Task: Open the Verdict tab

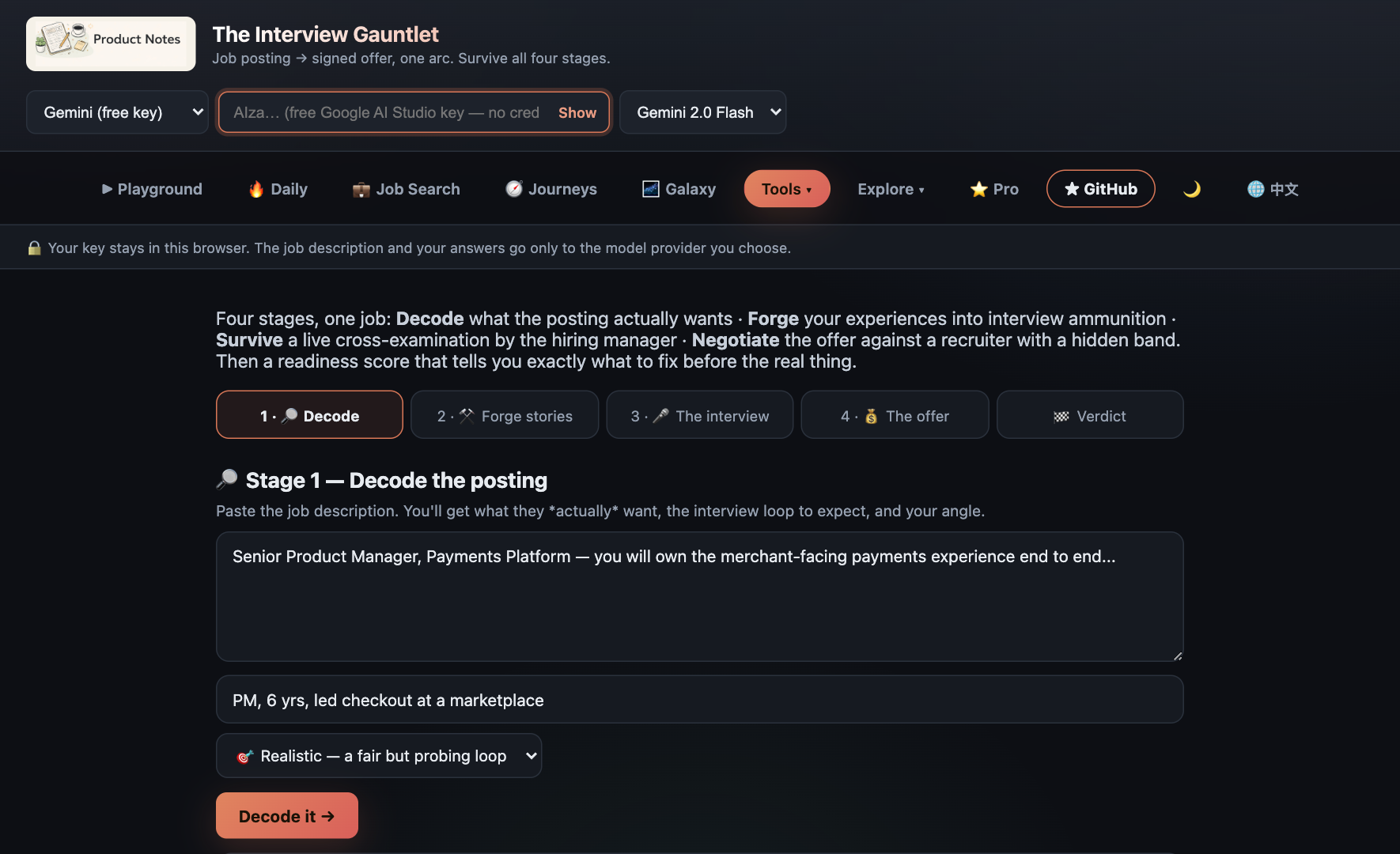Action: [x=1090, y=415]
